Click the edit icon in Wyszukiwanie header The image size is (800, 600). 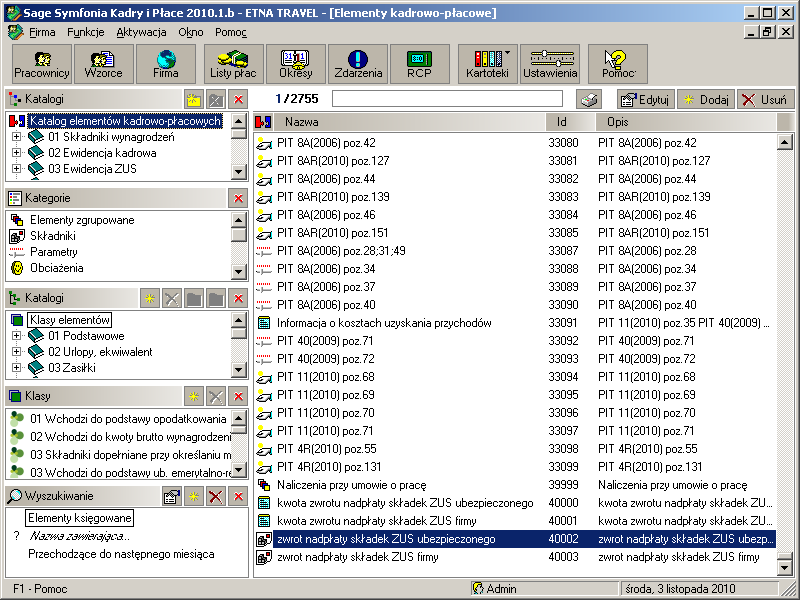point(172,496)
